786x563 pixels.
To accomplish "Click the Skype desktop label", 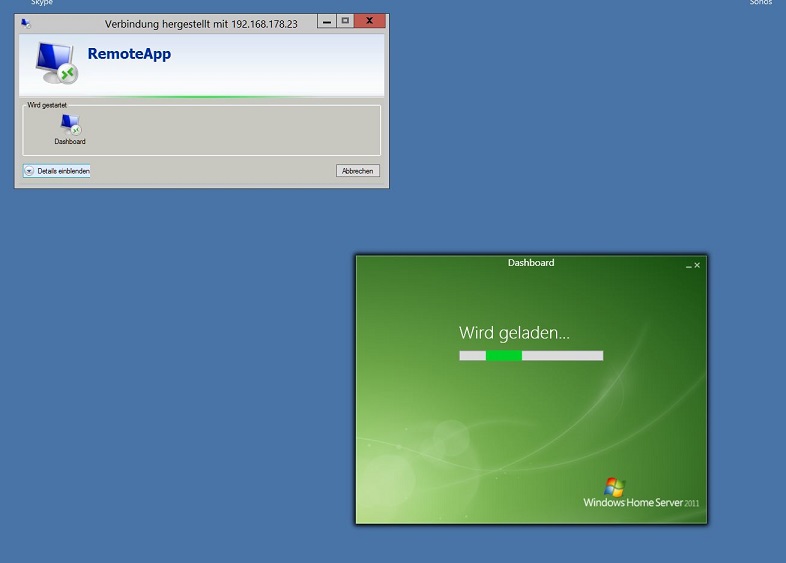I will (42, 3).
